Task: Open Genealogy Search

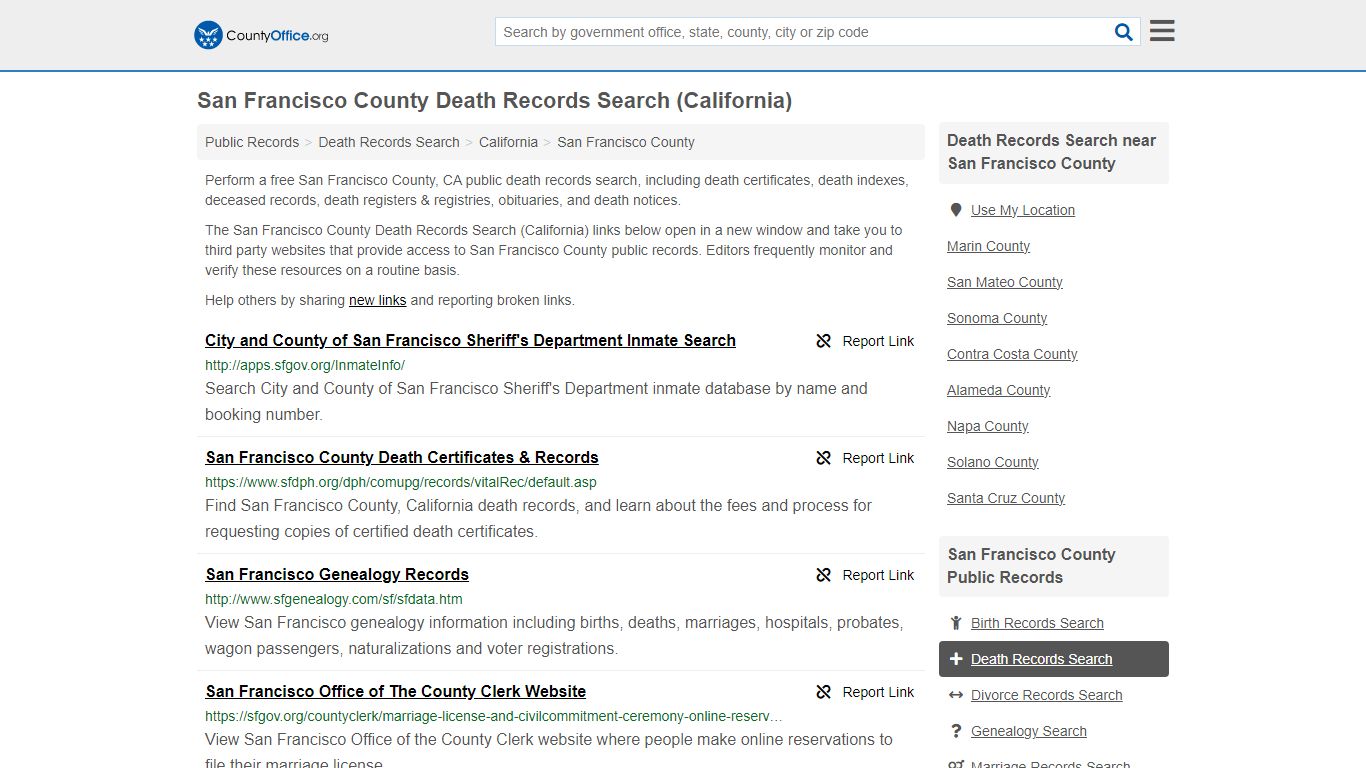Action: click(x=1028, y=731)
